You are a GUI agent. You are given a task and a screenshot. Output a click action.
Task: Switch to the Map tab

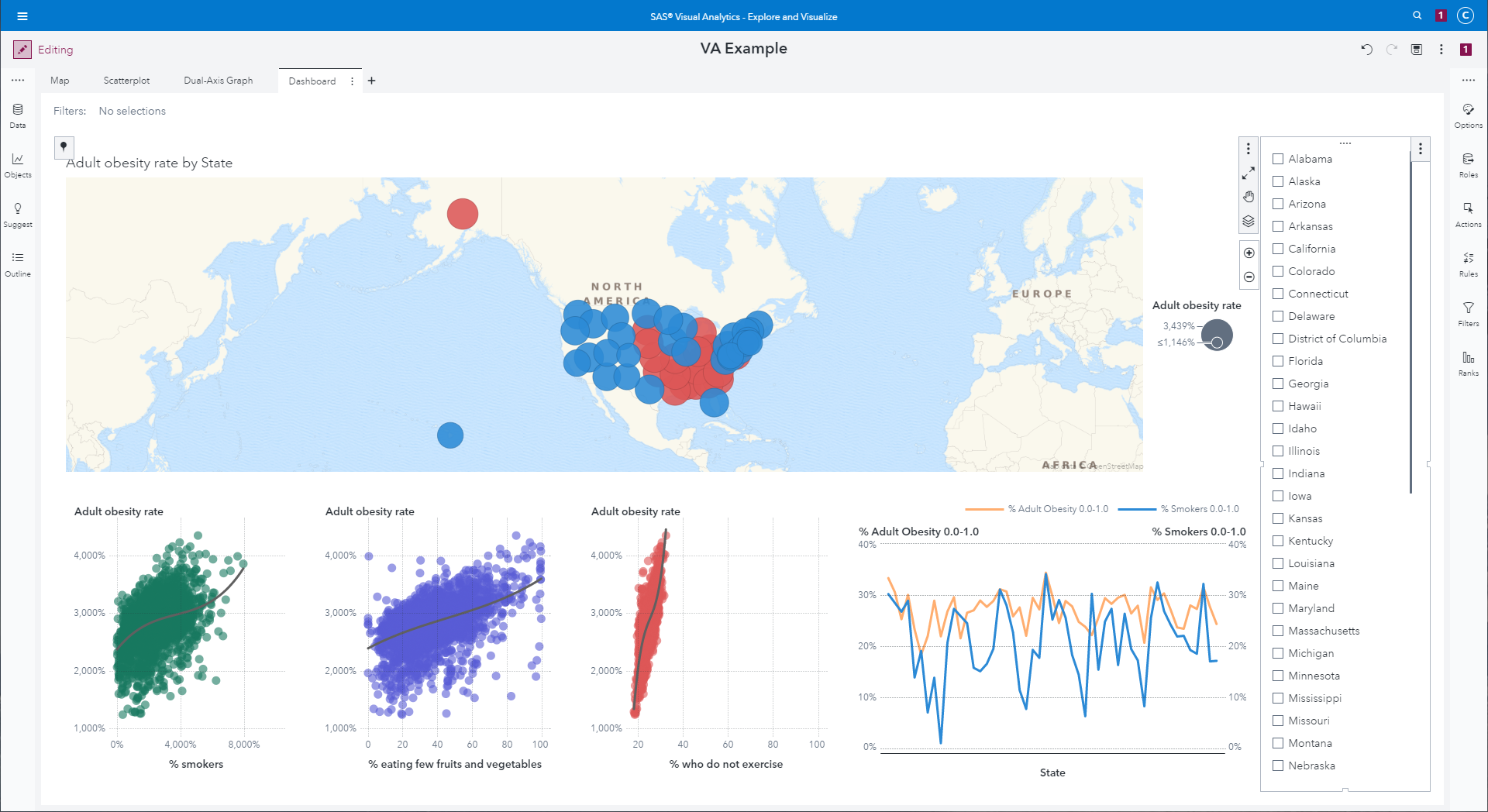point(60,81)
